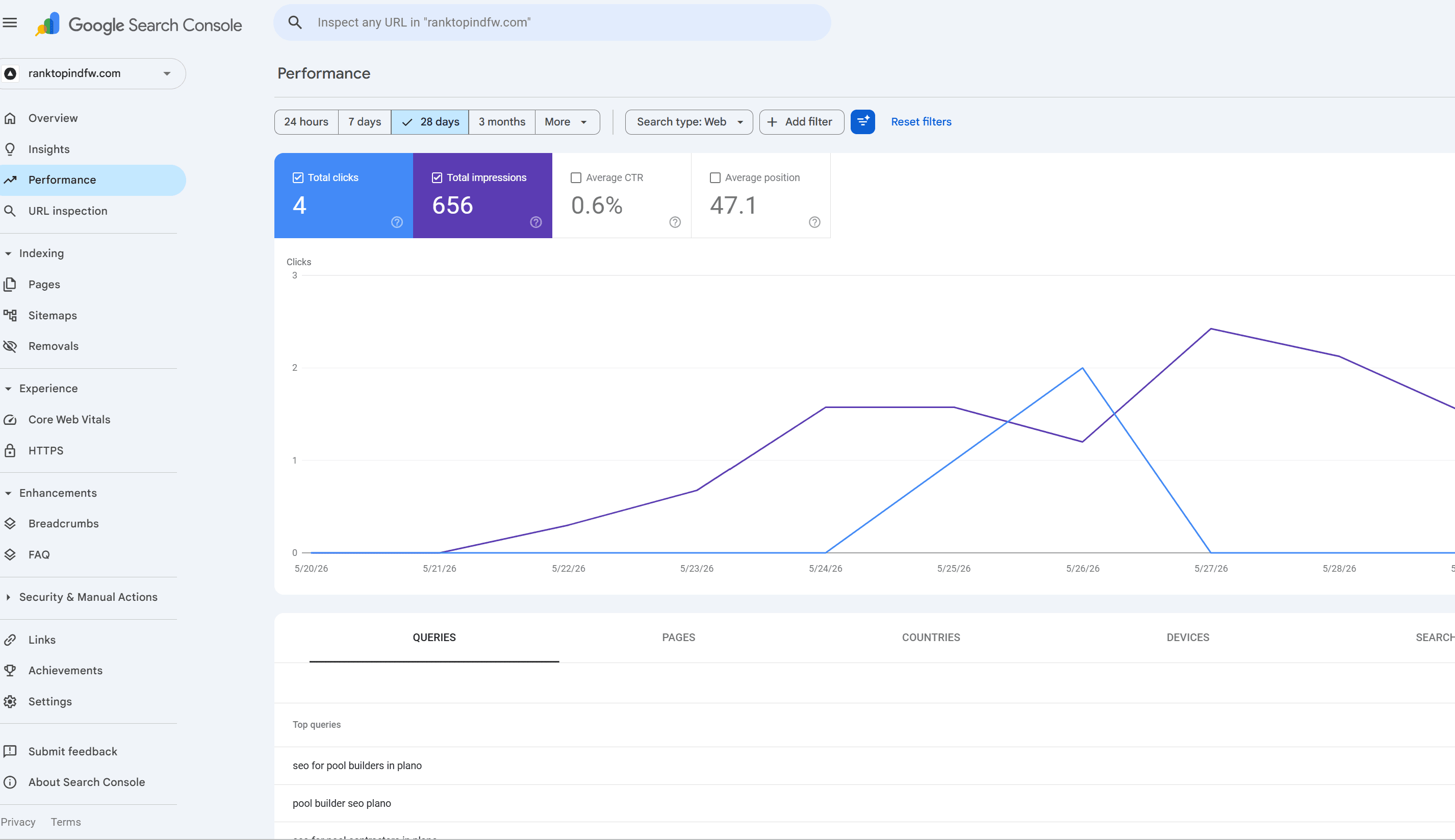Screen dimensions: 1455x840
Task: Open the Search type: Web dropdown
Action: (688, 122)
